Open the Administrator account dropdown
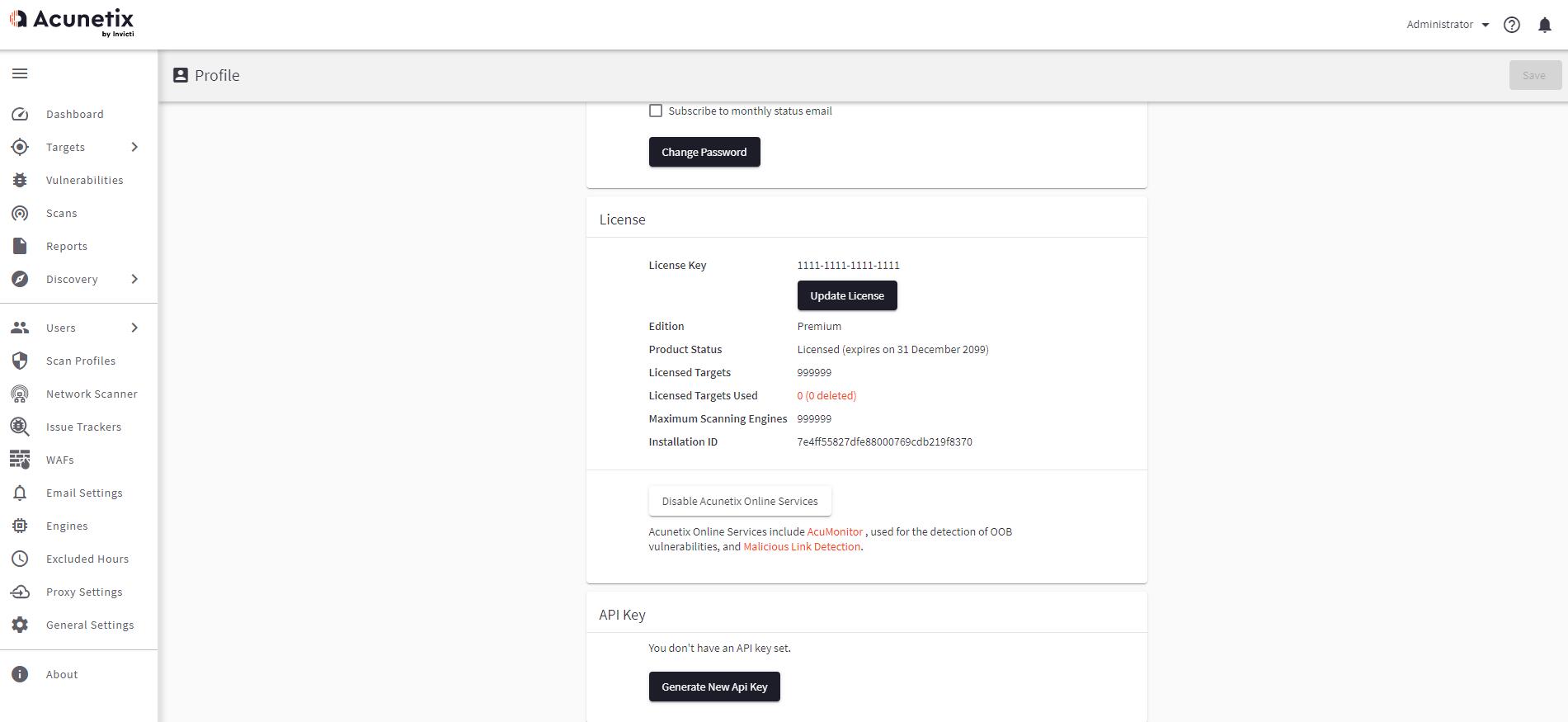1568x722 pixels. (1447, 25)
